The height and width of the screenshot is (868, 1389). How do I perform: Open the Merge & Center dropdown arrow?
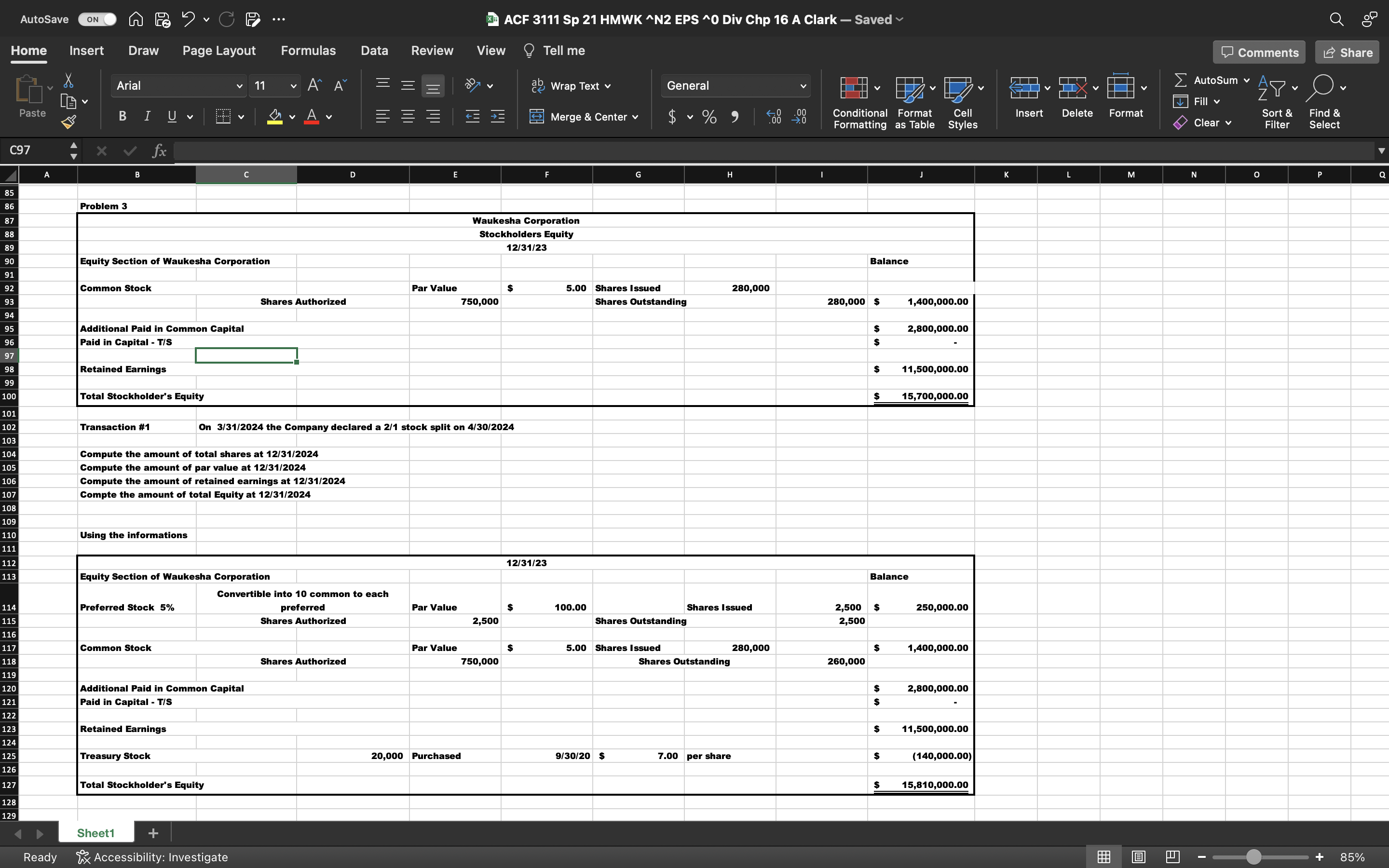(x=635, y=117)
